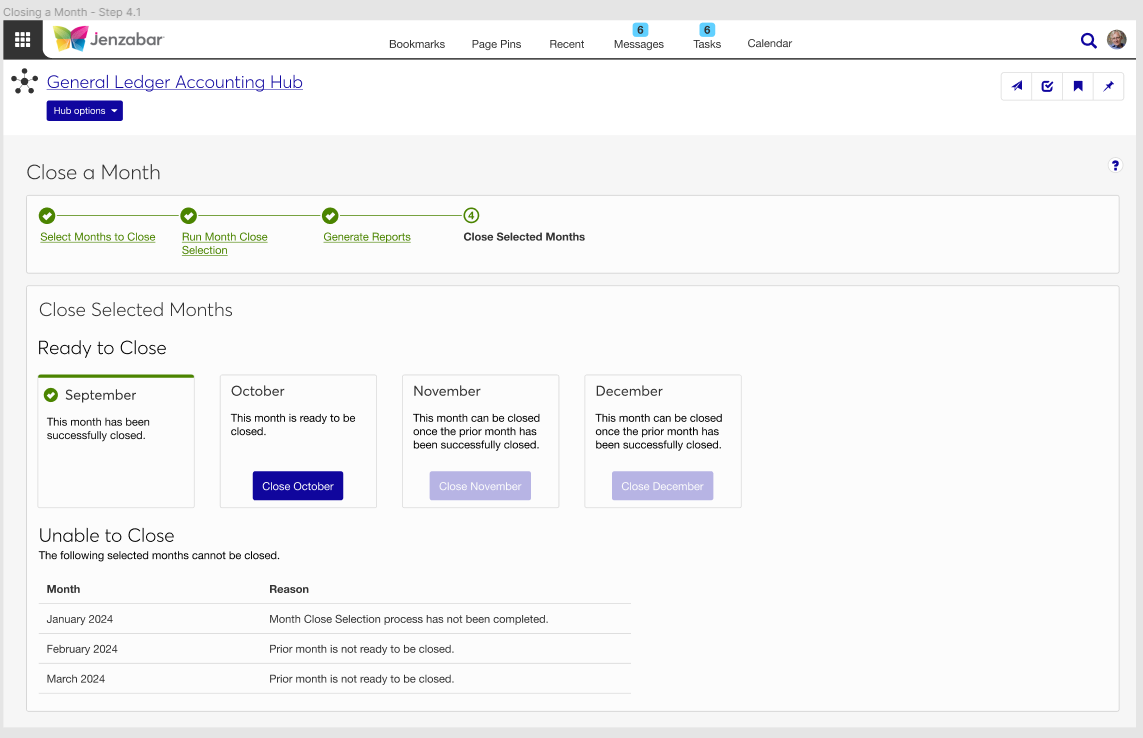Open the help question mark icon
This screenshot has height=738, width=1143.
(1115, 166)
